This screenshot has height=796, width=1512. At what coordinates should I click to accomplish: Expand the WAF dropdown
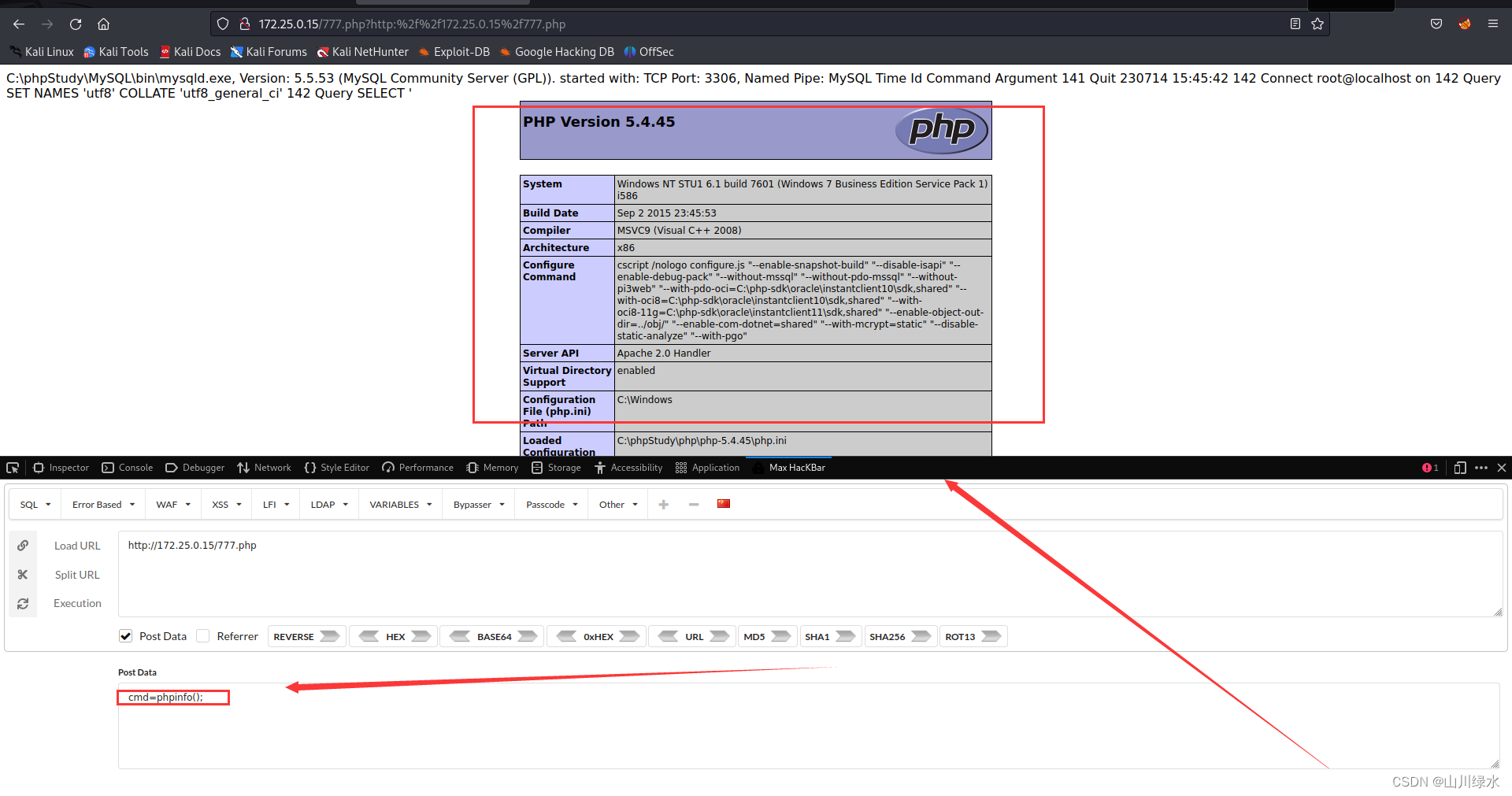click(173, 505)
